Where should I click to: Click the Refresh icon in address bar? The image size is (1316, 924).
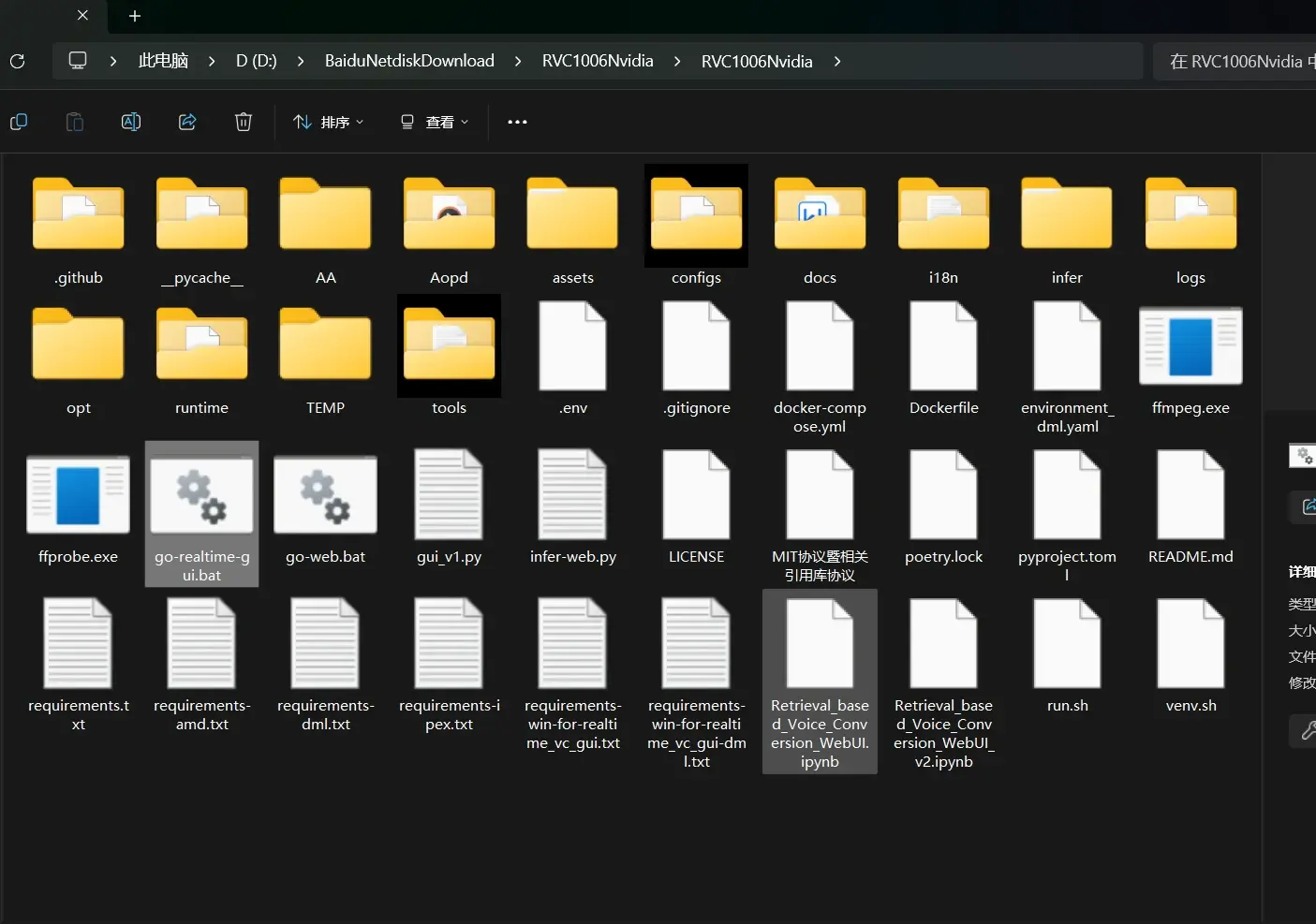17,62
